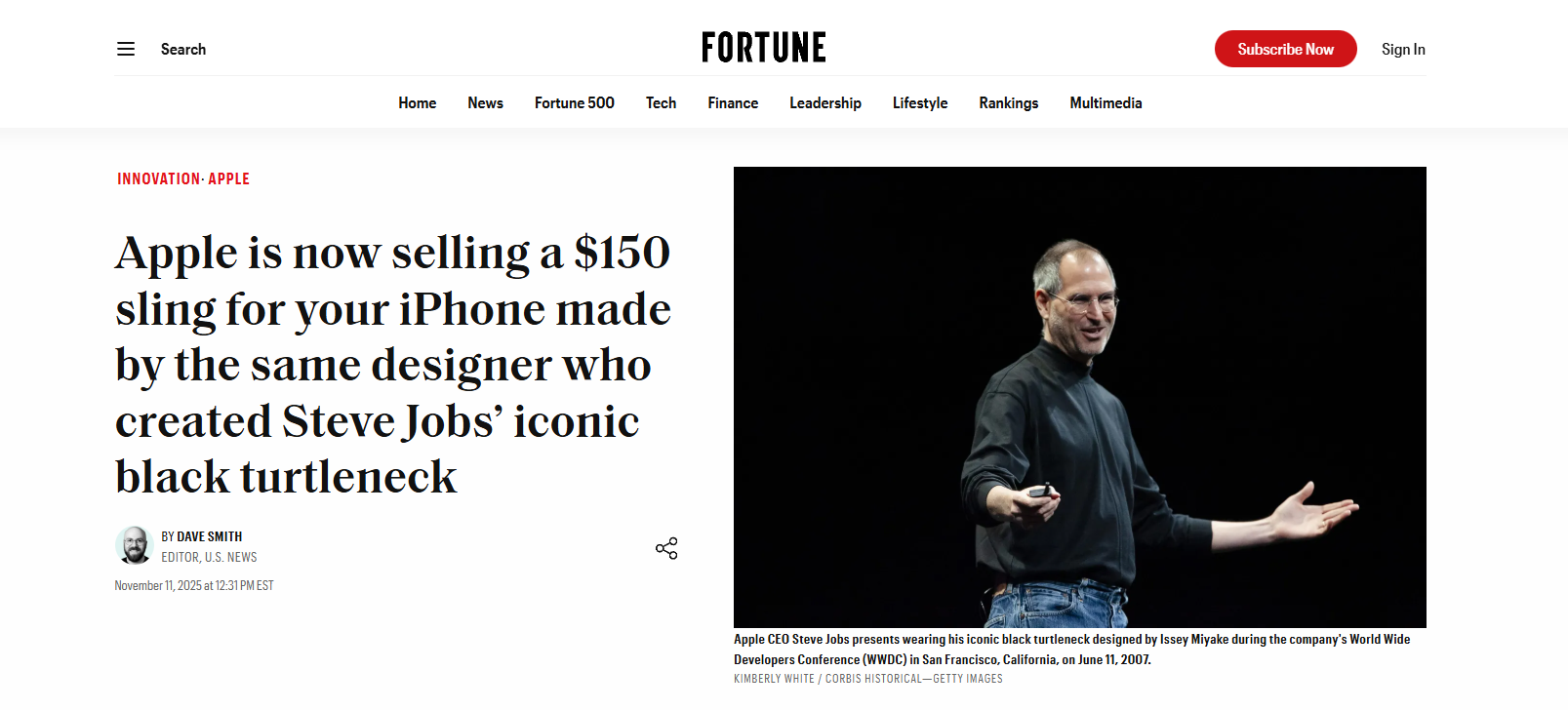Click Dave Smith's author avatar
The width and height of the screenshot is (1568, 710).
[134, 545]
